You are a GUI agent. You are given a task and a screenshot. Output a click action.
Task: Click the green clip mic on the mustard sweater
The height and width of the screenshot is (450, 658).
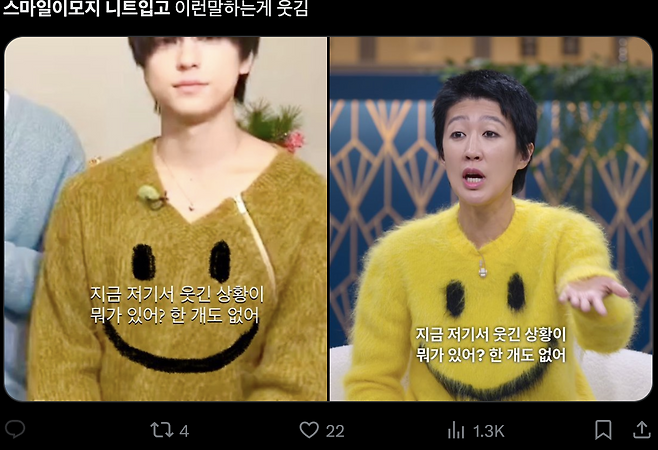coord(151,196)
